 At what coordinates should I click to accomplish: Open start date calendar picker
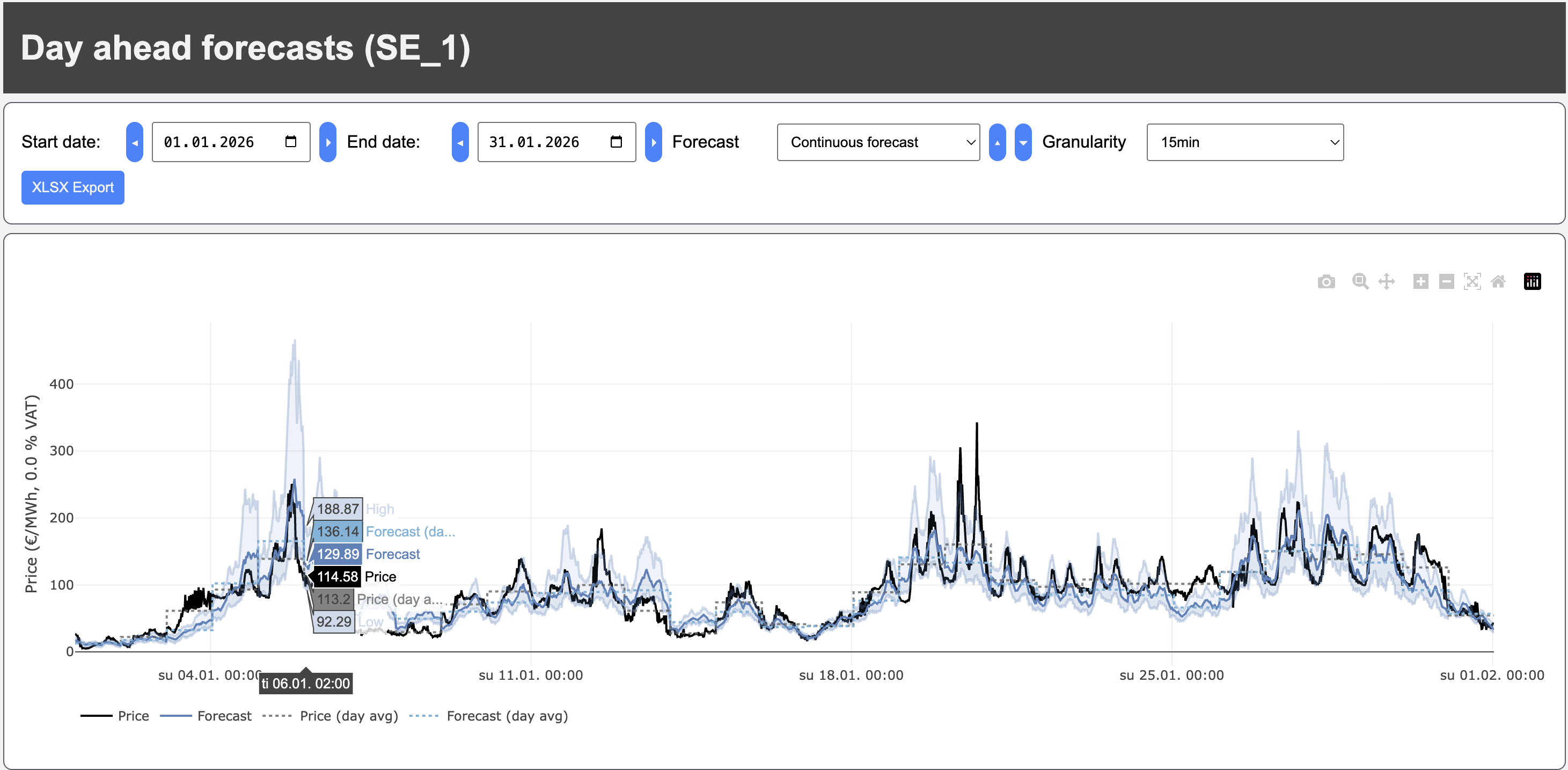(291, 142)
